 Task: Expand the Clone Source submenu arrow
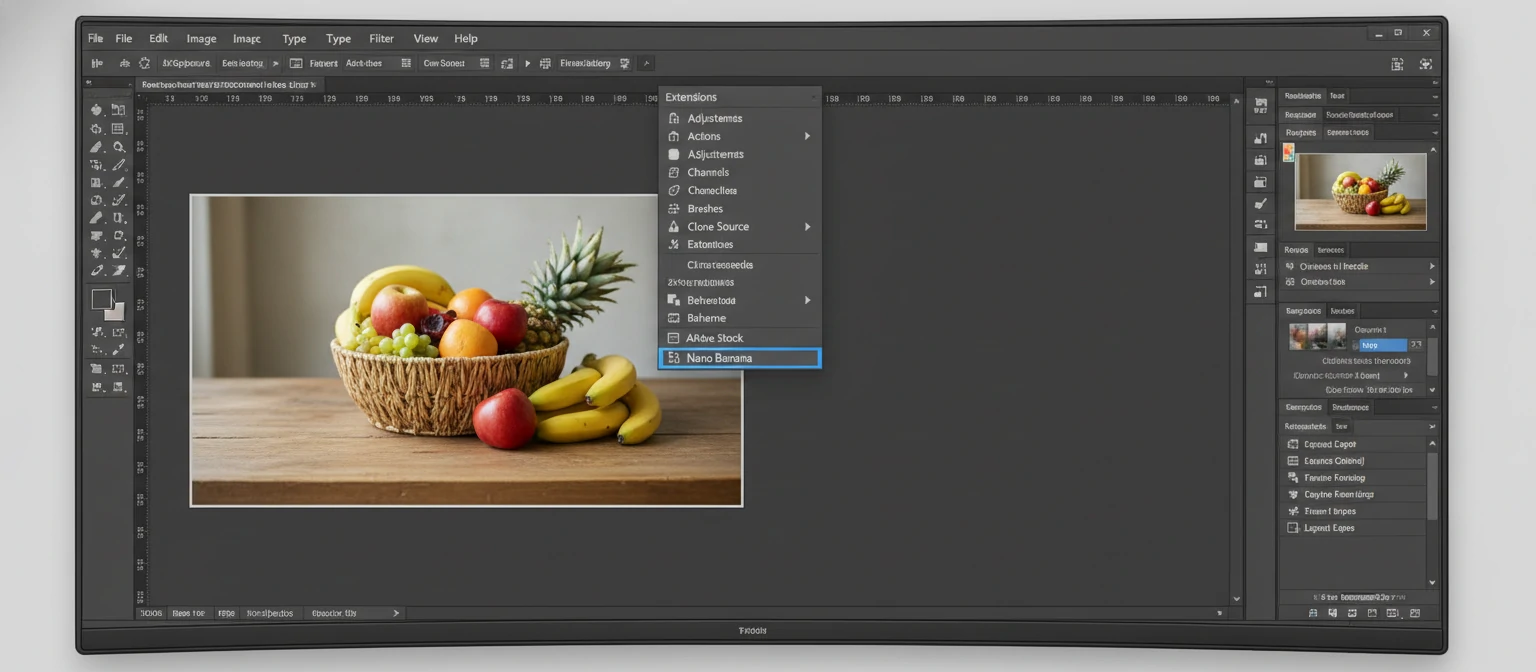pyautogui.click(x=809, y=226)
